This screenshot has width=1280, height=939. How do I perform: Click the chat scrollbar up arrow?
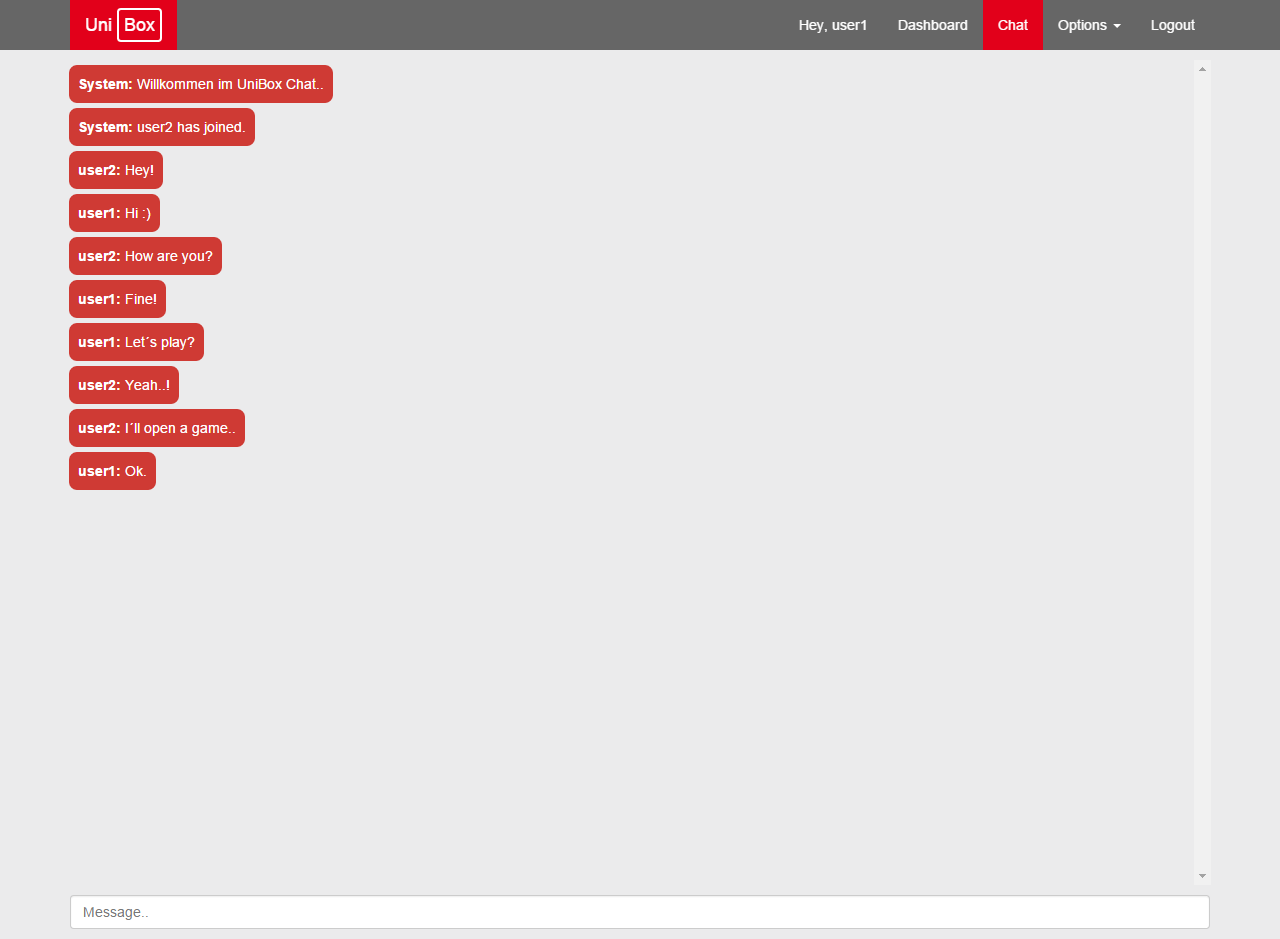pyautogui.click(x=1202, y=68)
